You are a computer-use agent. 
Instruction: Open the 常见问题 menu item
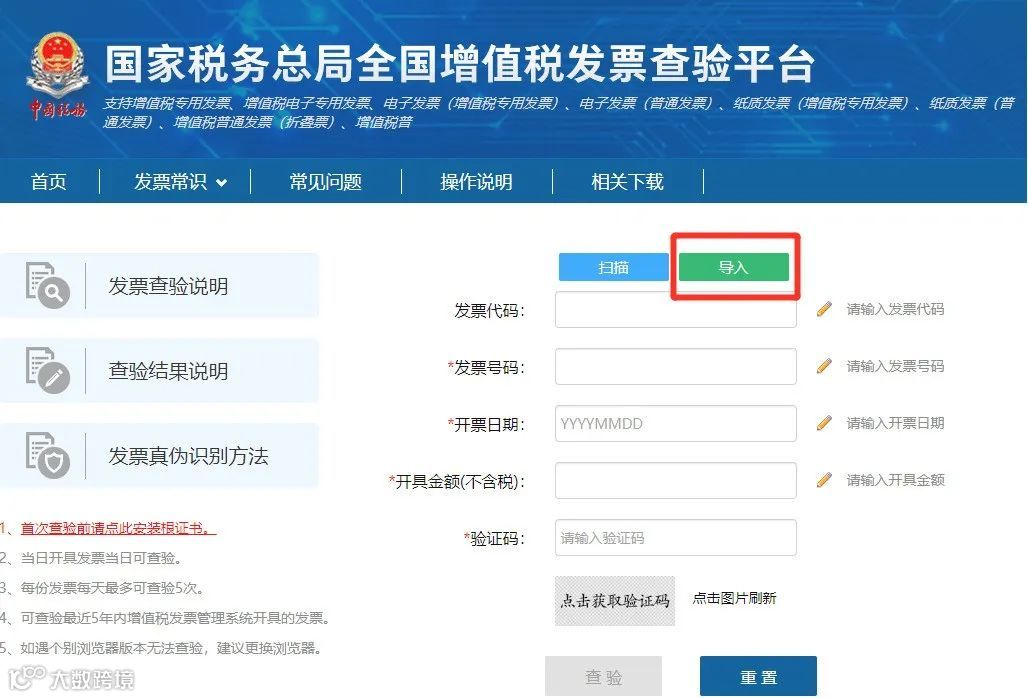(326, 182)
